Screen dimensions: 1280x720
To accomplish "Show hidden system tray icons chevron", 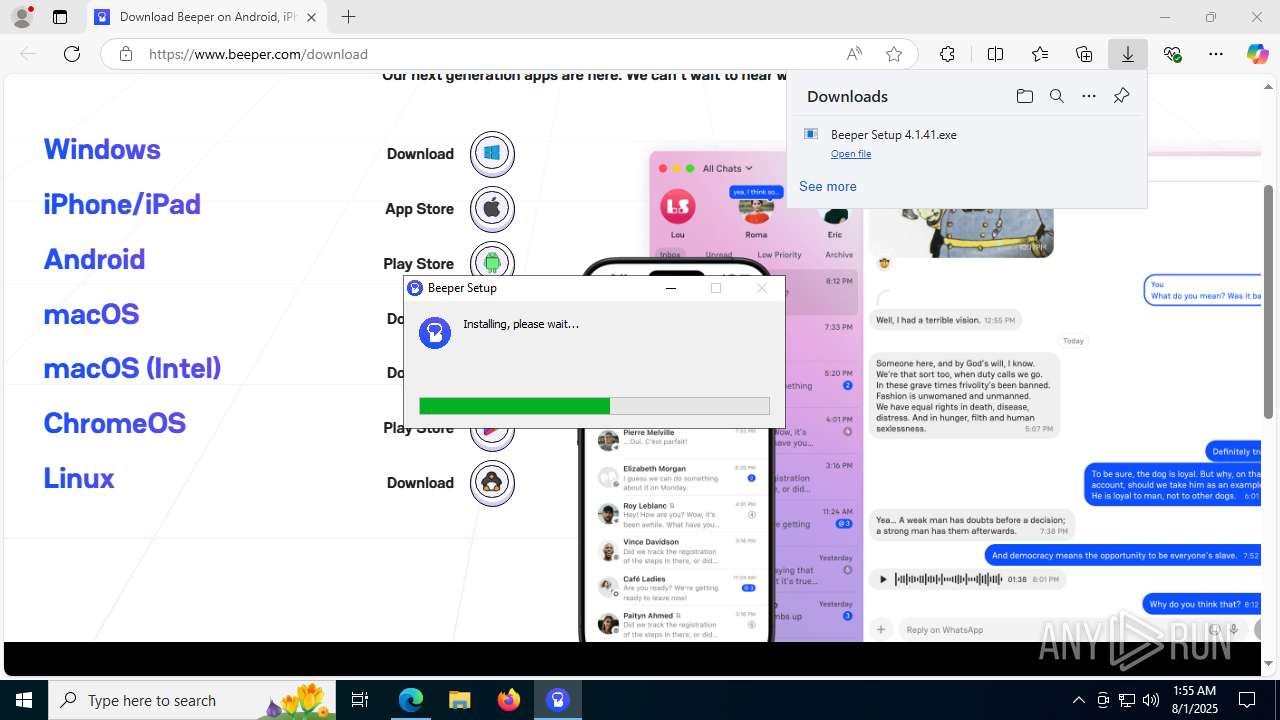I will coord(1078,700).
